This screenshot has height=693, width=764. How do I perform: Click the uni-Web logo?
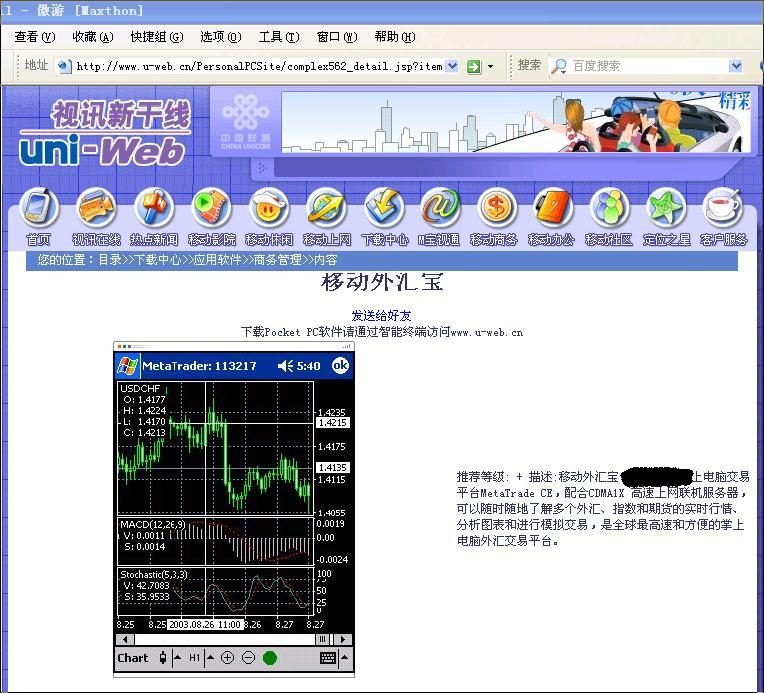tap(105, 133)
